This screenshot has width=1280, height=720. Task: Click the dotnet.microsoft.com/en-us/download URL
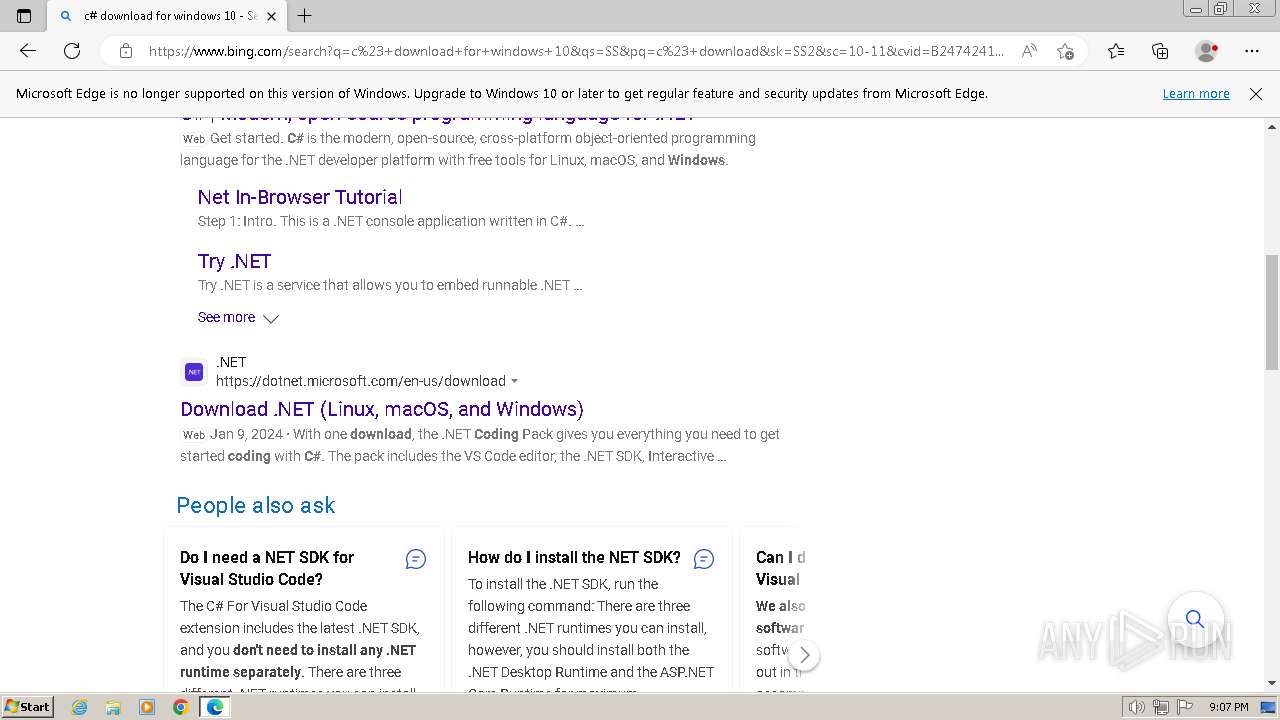coord(361,381)
